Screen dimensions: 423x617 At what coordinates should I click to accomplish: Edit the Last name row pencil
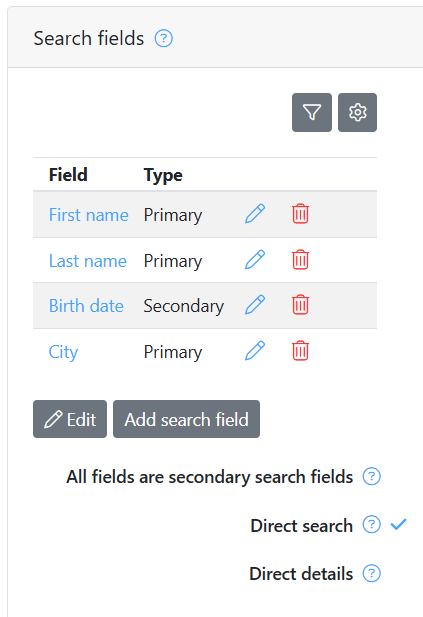pyautogui.click(x=255, y=260)
